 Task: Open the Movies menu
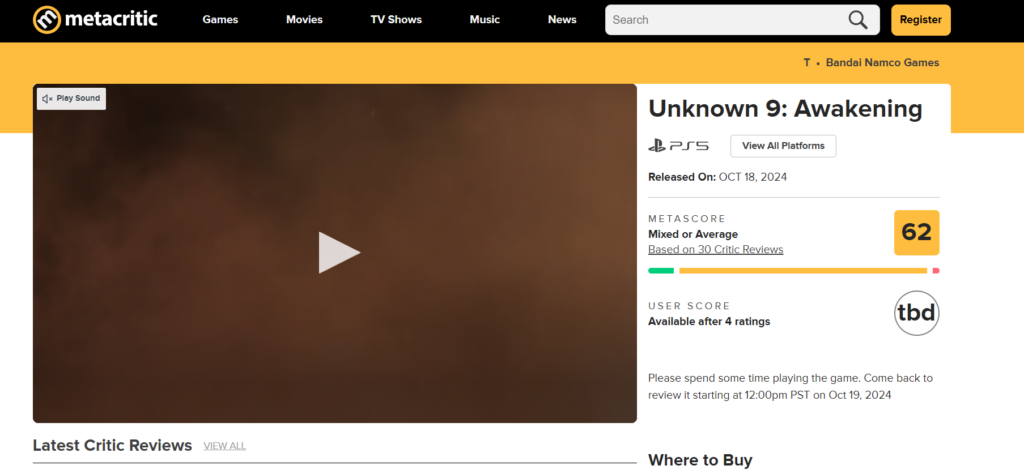click(x=304, y=20)
